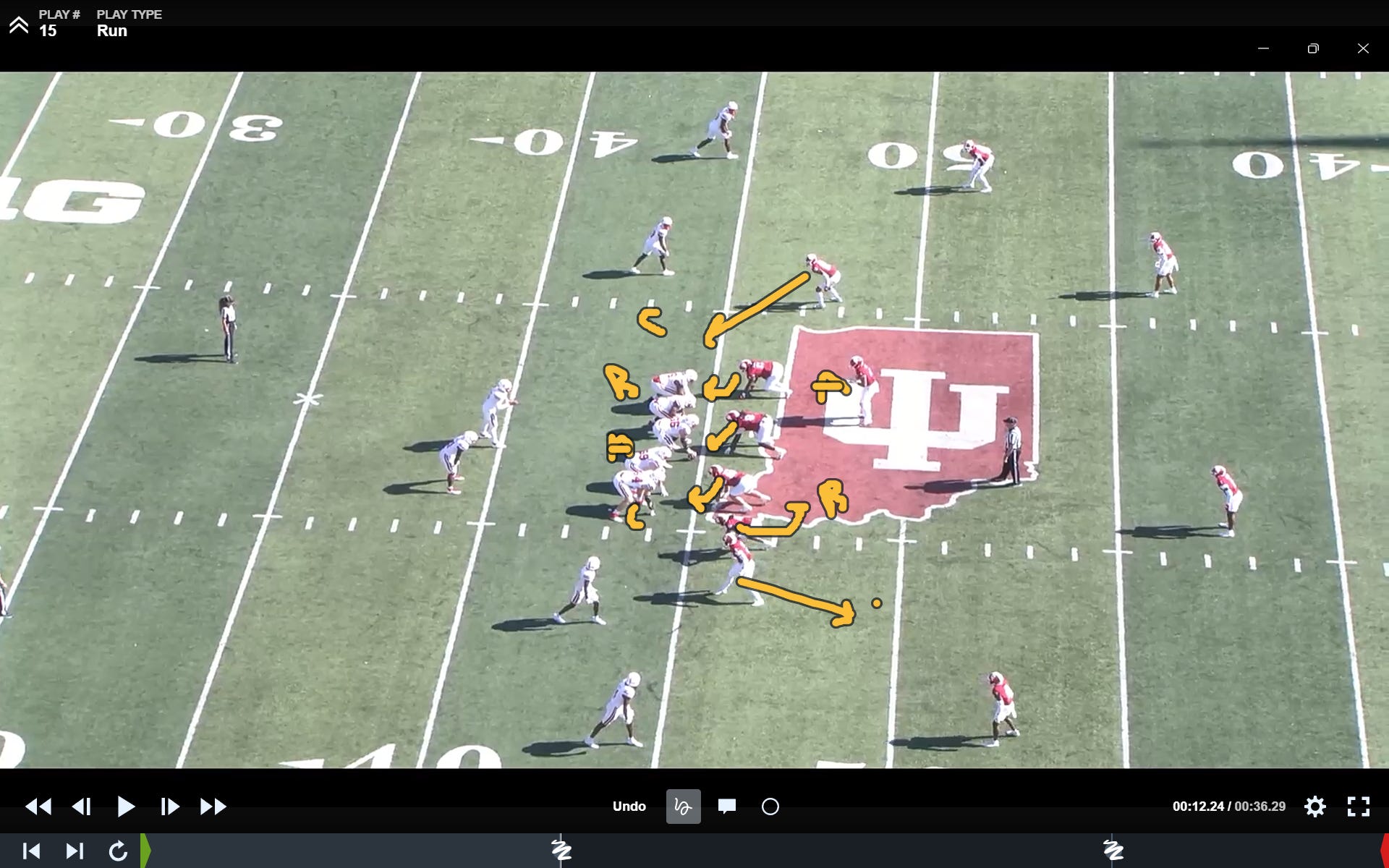Click the Play Type Run label
Screen dimensions: 1389x868
tap(129, 23)
